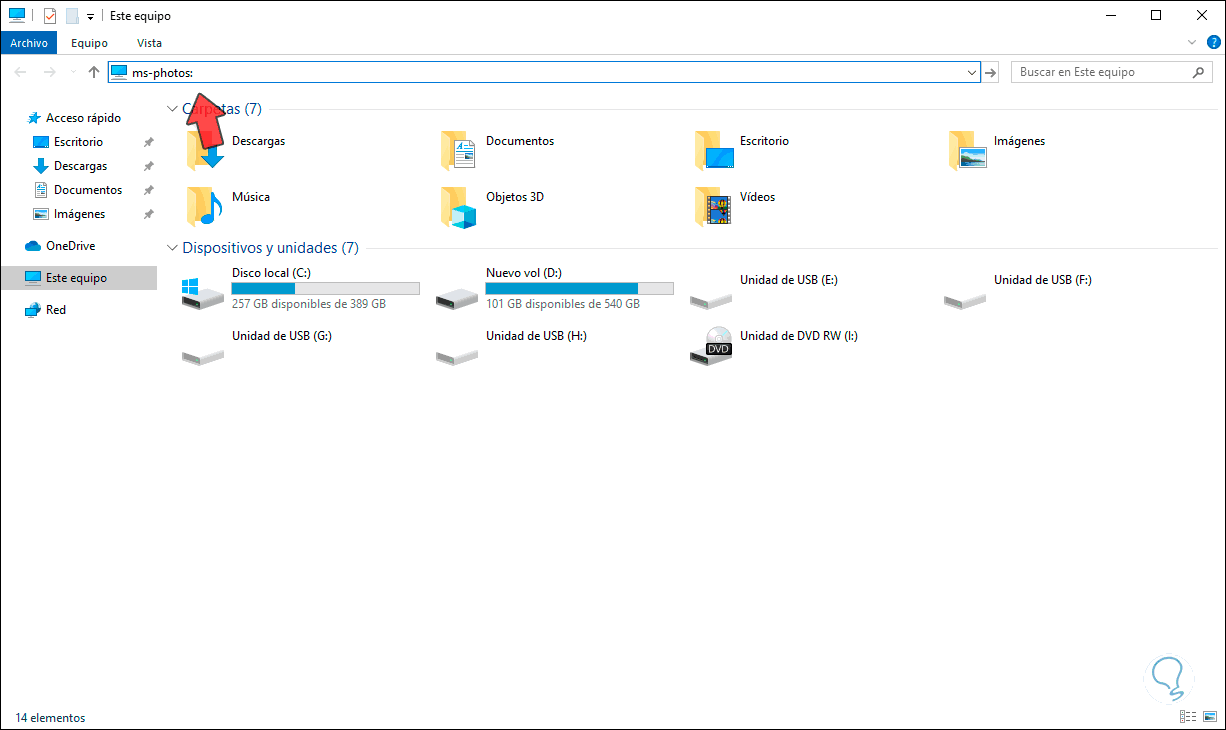The image size is (1226, 730).
Task: Open the Documentos folder icon in Carpetas
Action: click(x=458, y=151)
